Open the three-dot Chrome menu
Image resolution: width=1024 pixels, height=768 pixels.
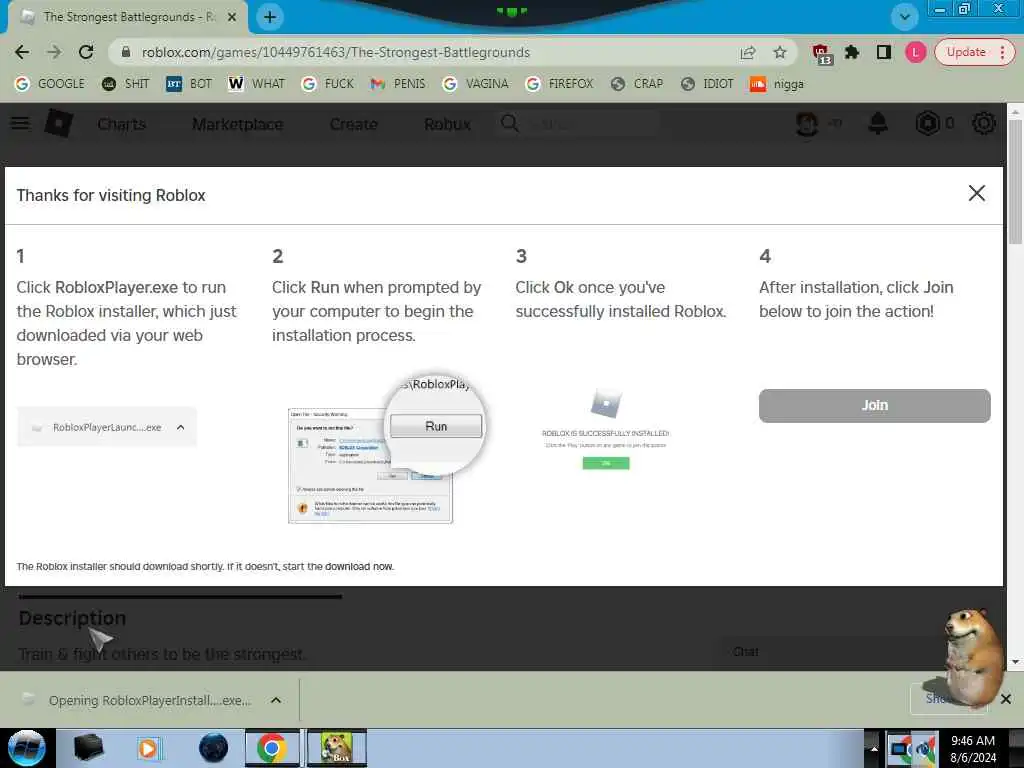click(x=1002, y=52)
